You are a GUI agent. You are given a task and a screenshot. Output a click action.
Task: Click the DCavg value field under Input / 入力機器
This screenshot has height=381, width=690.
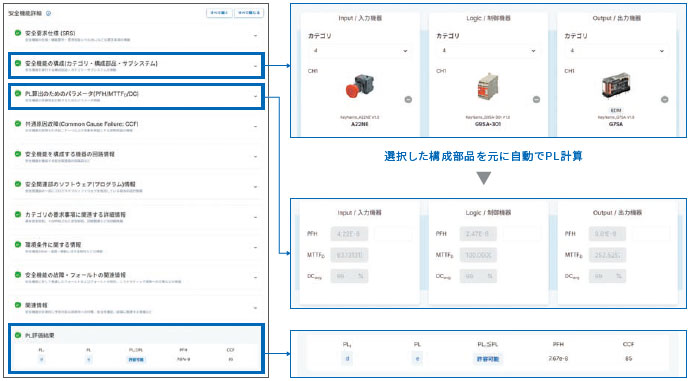click(x=350, y=276)
